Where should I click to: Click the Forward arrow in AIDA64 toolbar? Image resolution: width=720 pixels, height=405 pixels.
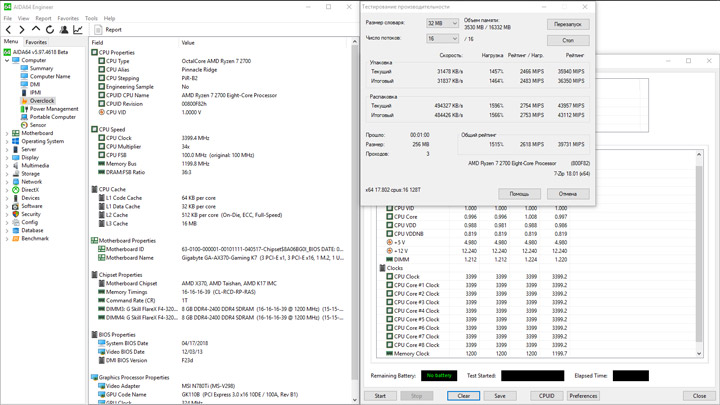click(22, 29)
